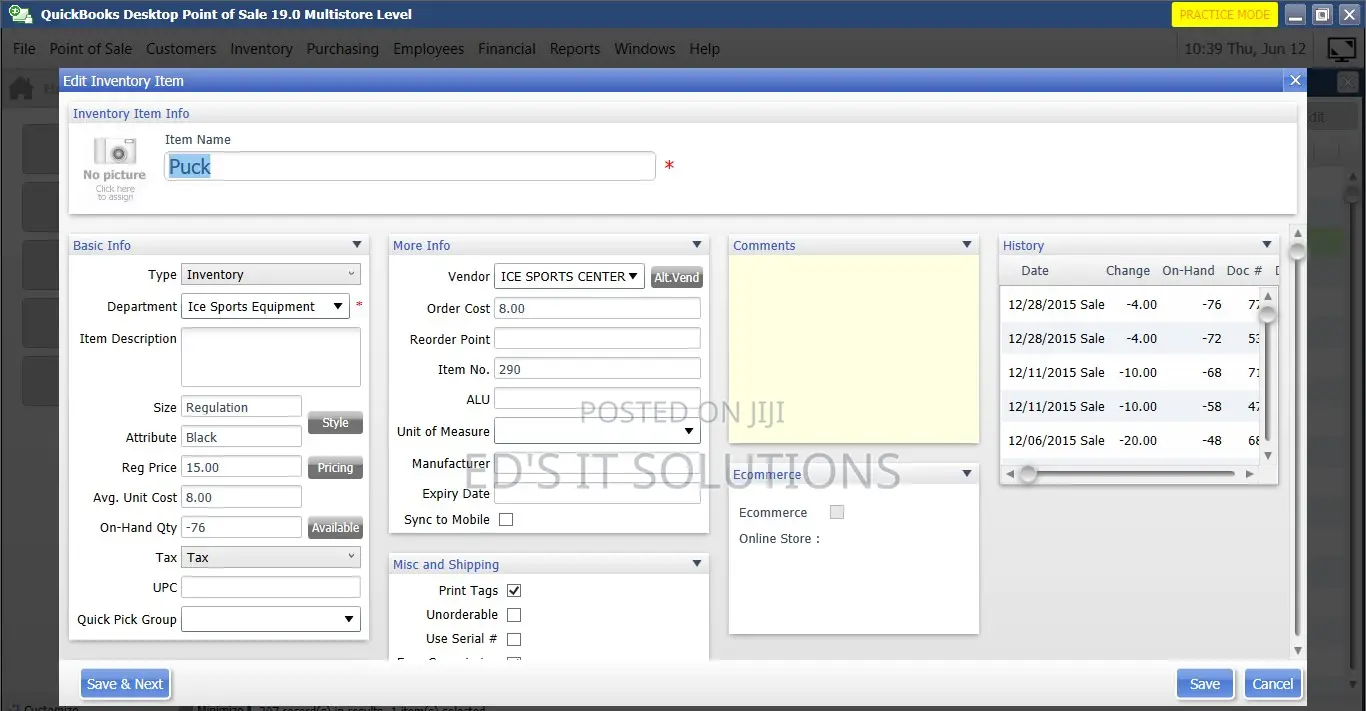Click the History vertical scrollbar thumb
The width and height of the screenshot is (1366, 711).
(1268, 315)
